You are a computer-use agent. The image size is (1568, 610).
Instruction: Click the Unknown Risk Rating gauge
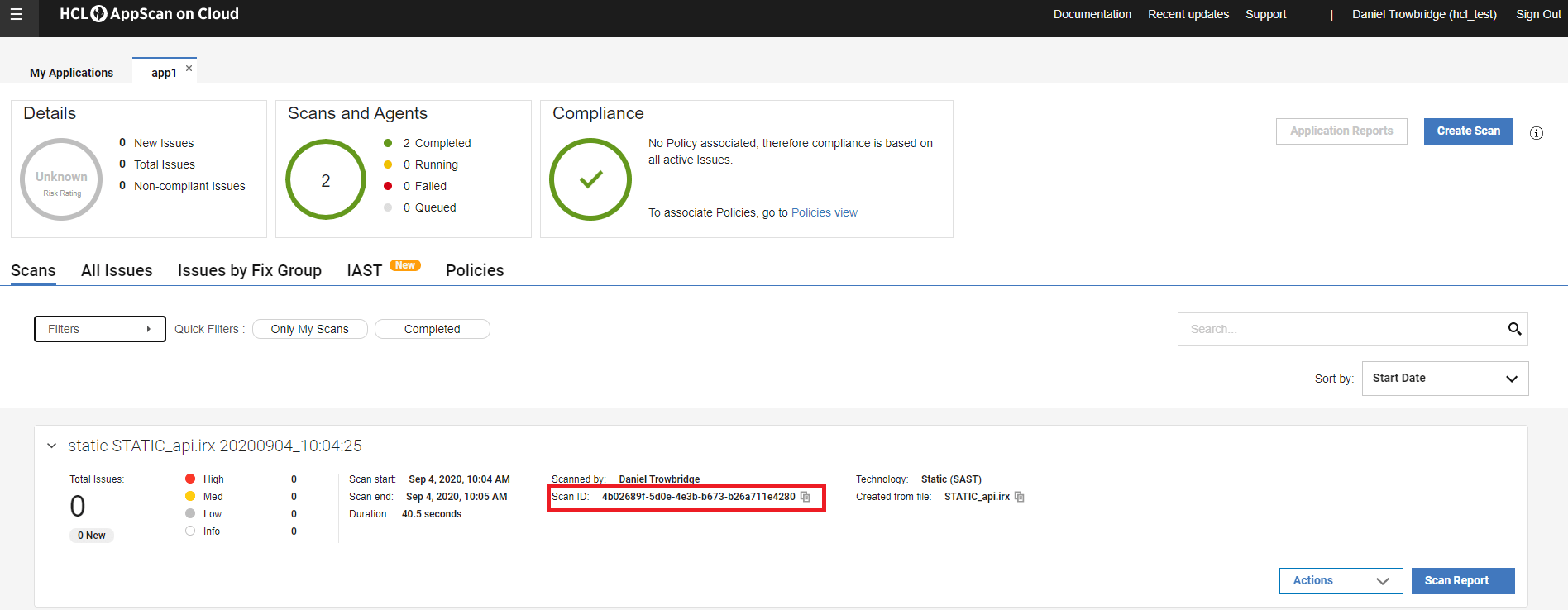61,179
